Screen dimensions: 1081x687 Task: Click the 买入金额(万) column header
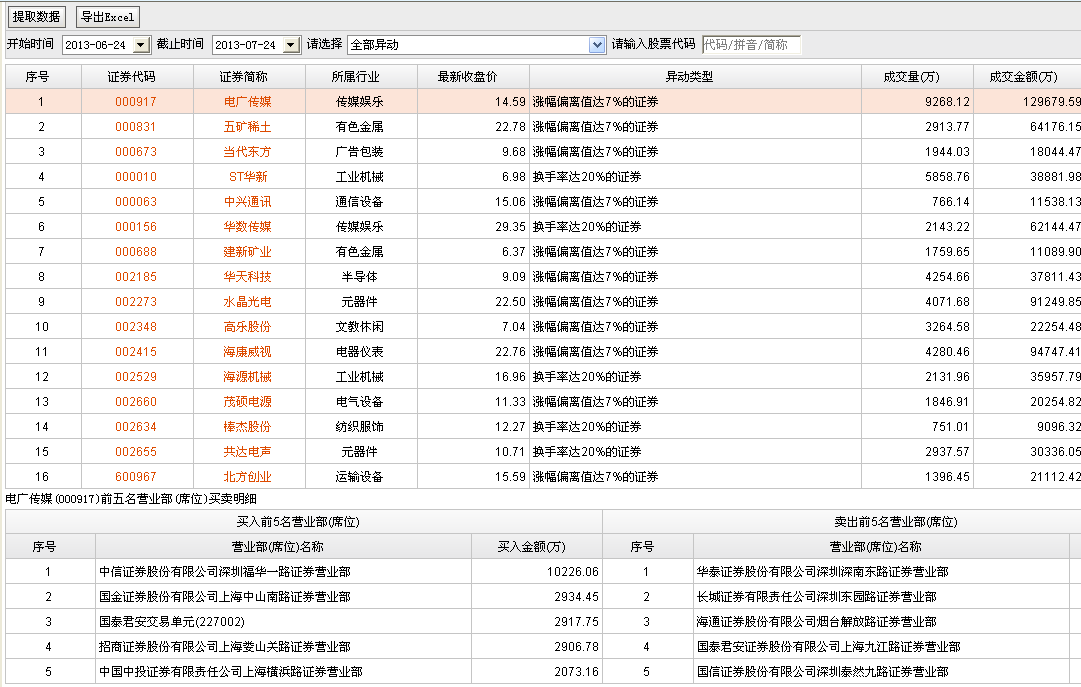coord(537,547)
